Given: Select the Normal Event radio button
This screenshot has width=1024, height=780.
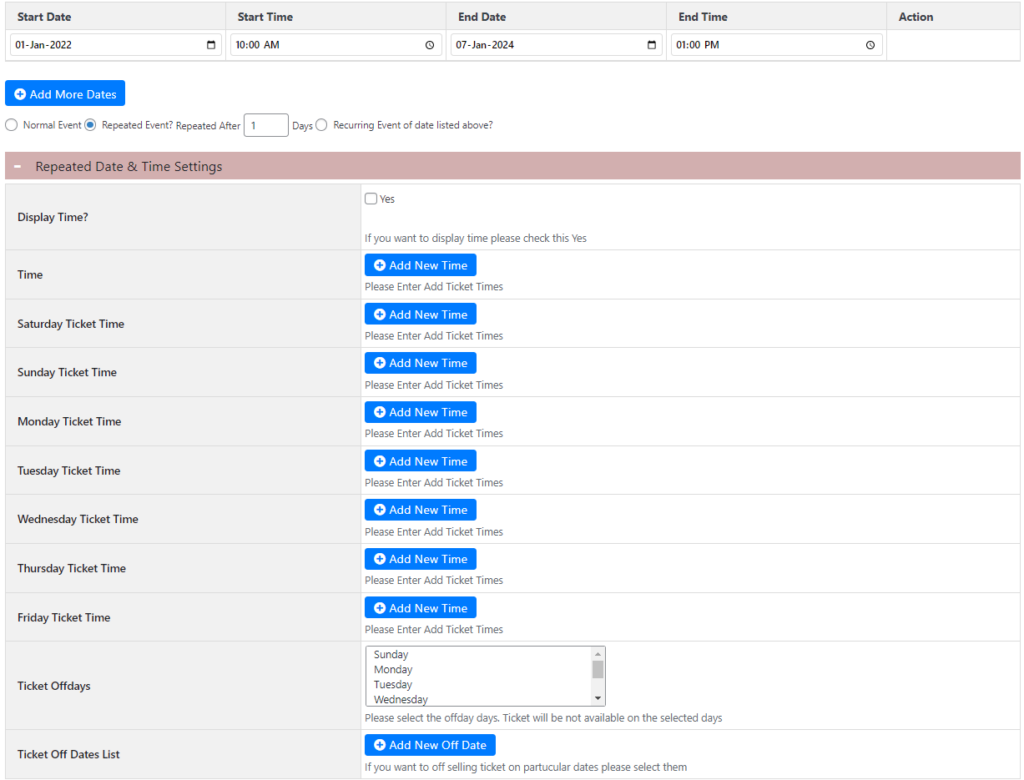Looking at the screenshot, I should (11, 125).
